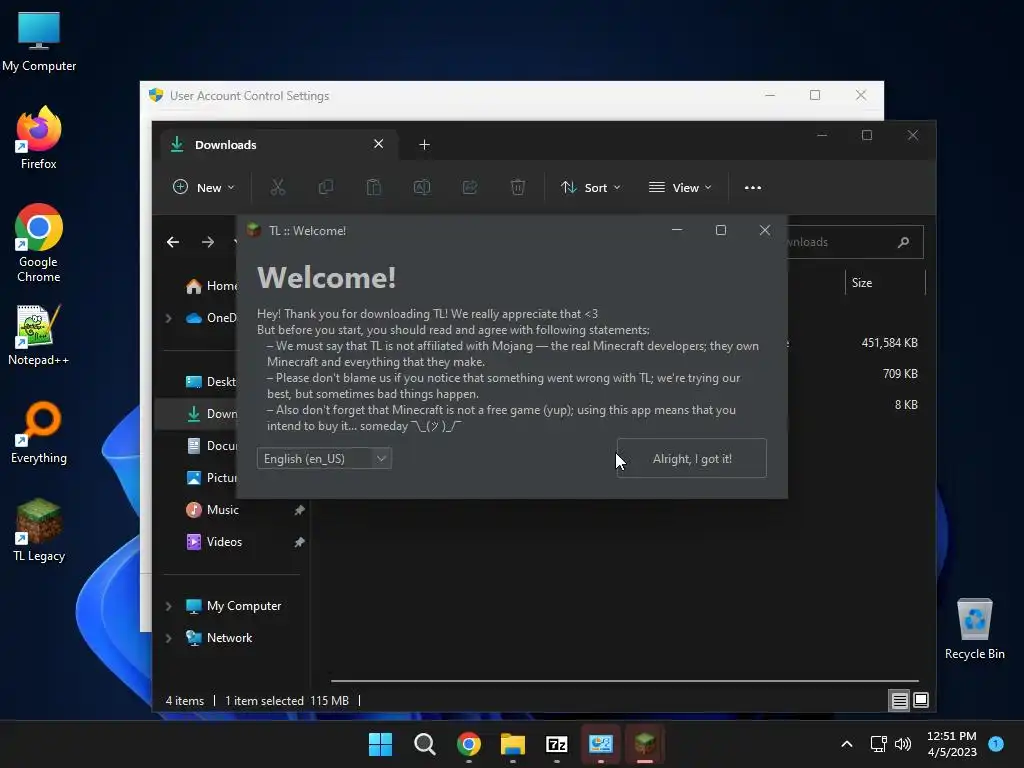Close the Downloads tab in File Explorer

pyautogui.click(x=378, y=144)
